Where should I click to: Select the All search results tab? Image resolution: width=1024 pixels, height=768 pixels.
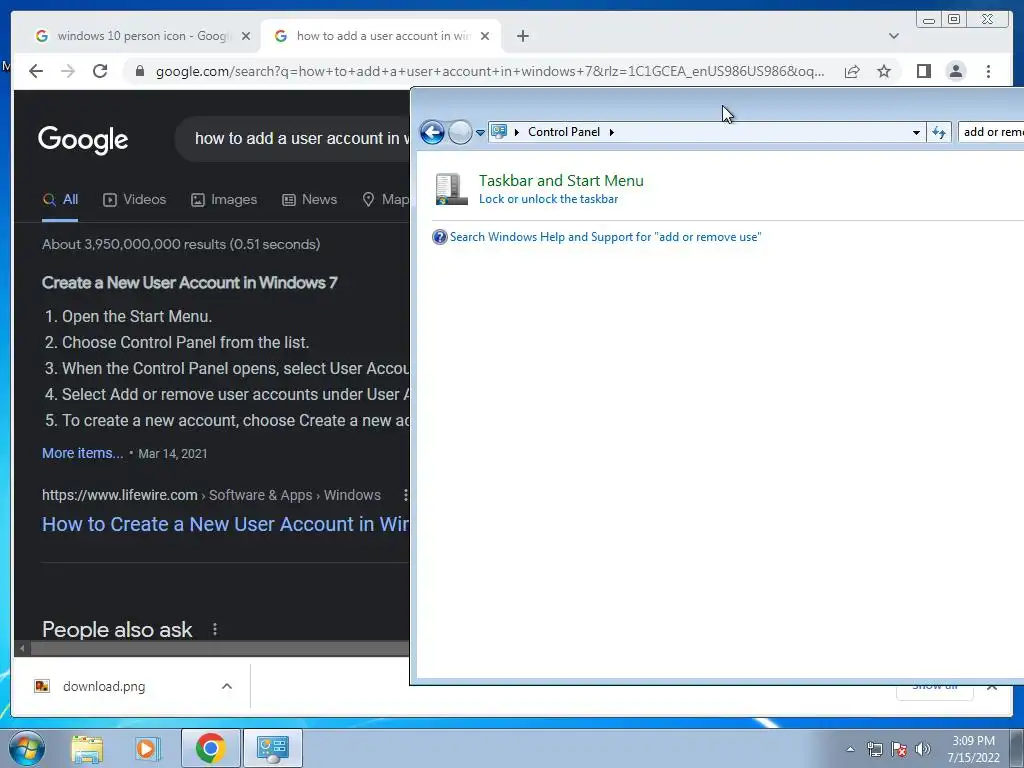(x=60, y=200)
